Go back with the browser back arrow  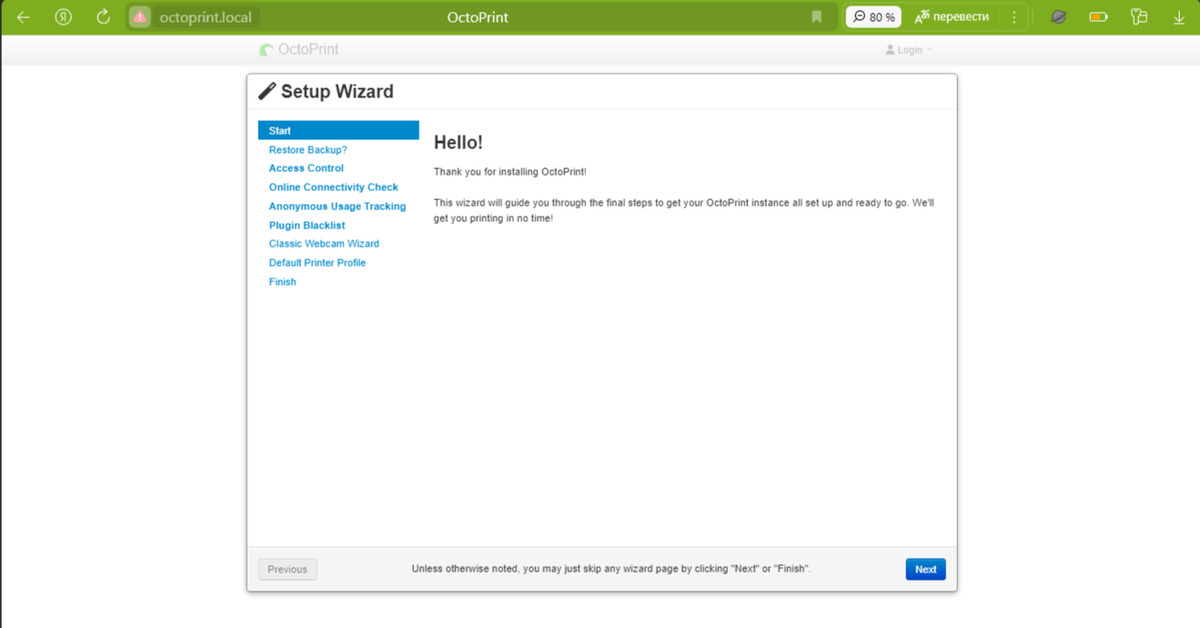pos(23,17)
